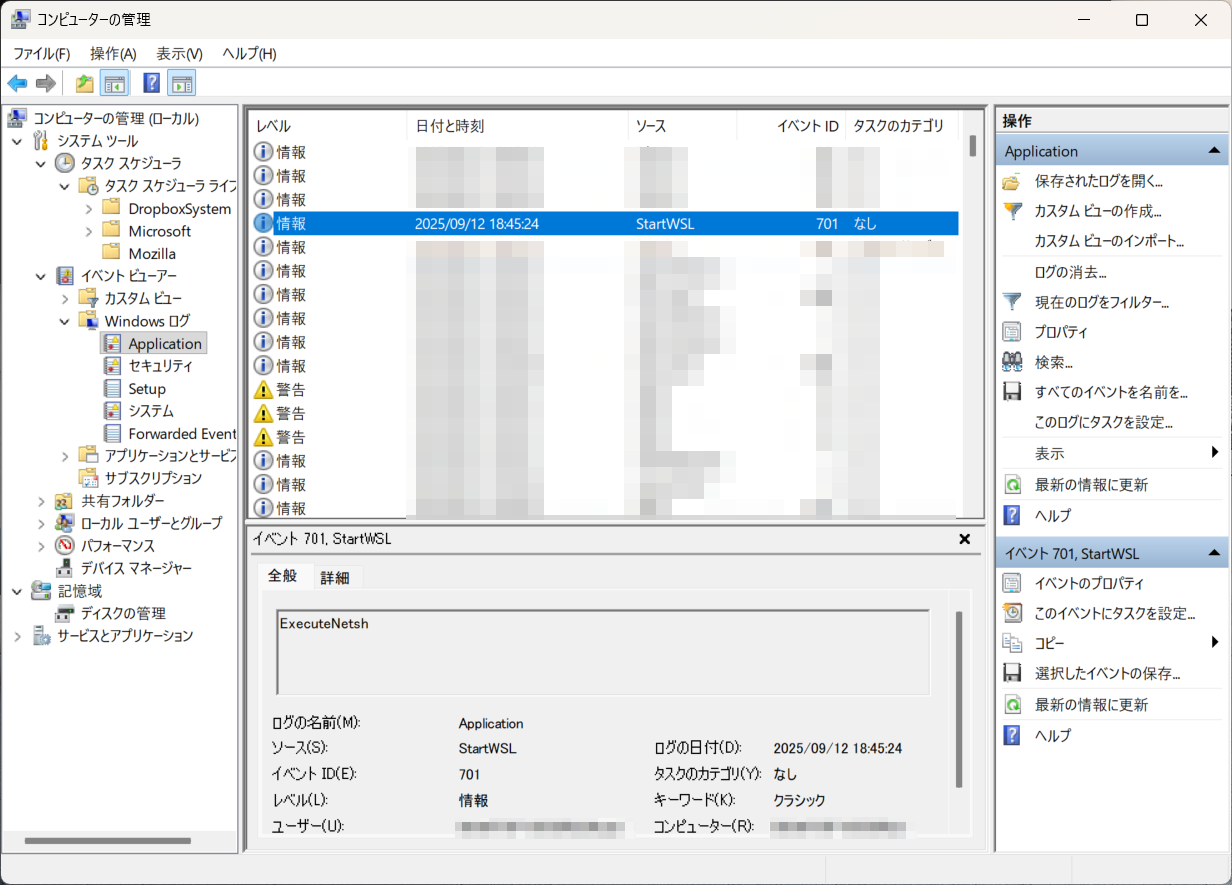Click カスタム ビューのインポート... action
This screenshot has width=1232, height=885.
1108,241
